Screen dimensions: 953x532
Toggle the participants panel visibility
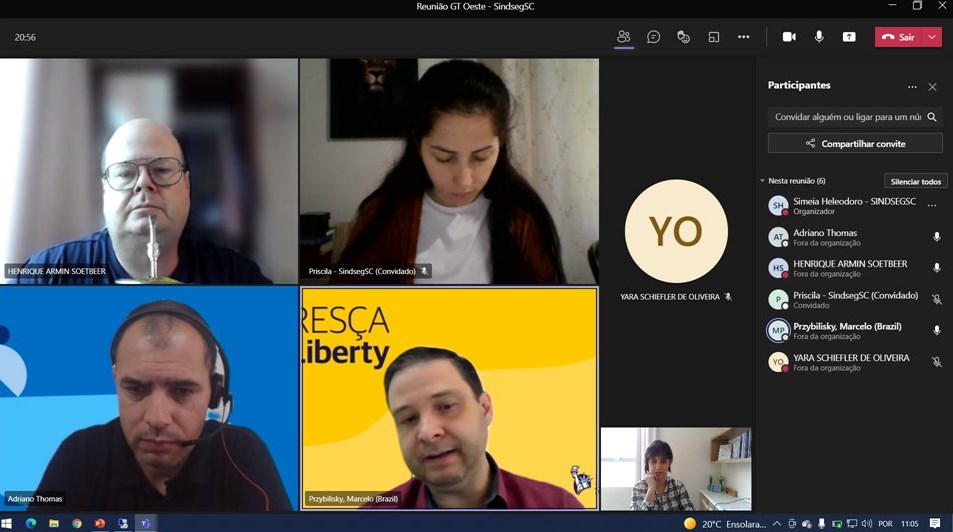coord(623,37)
